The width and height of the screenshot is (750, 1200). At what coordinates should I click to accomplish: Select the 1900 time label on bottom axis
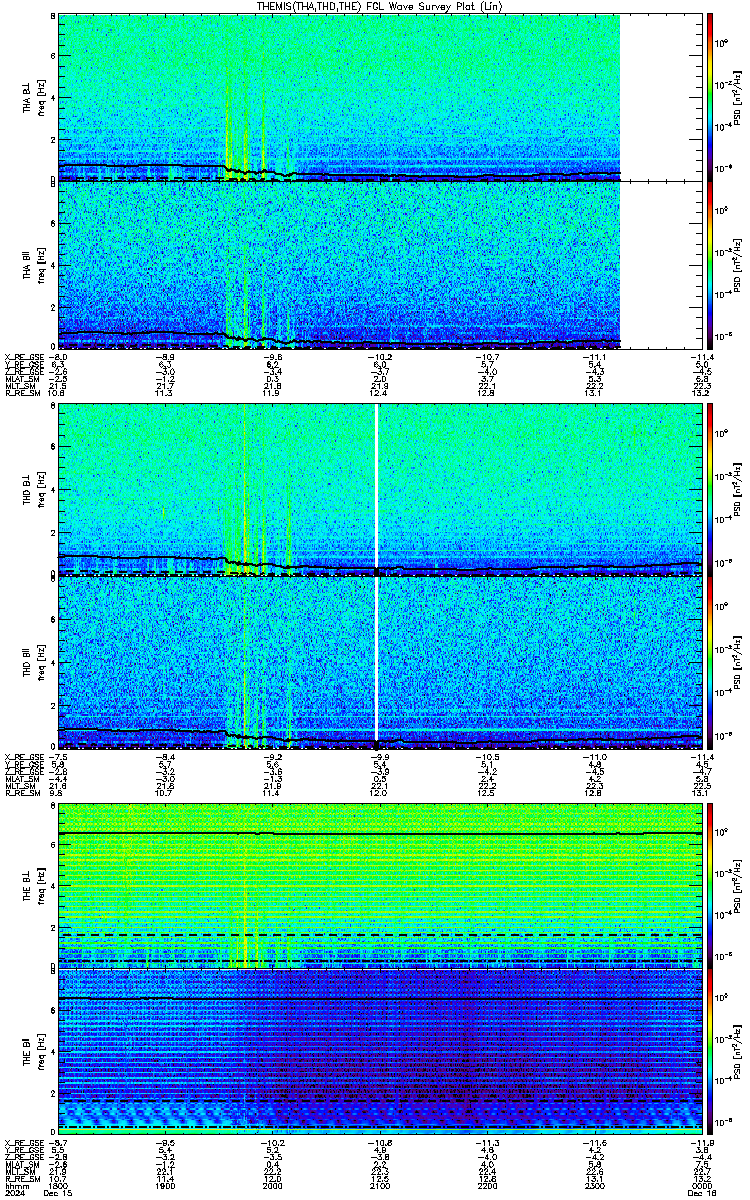point(166,1184)
